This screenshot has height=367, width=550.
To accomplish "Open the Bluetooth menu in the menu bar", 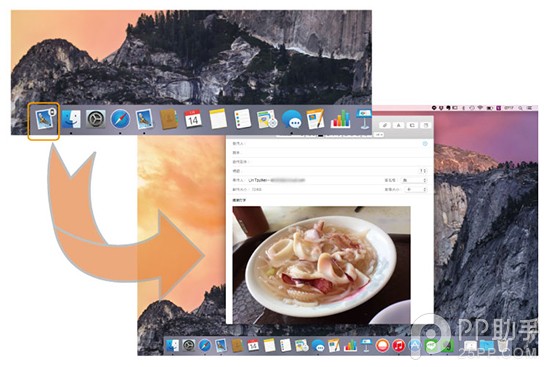I will (x=463, y=108).
